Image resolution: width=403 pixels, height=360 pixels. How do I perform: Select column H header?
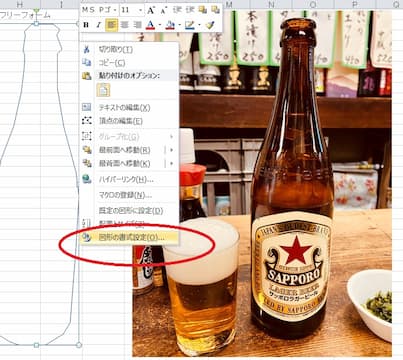pyautogui.click(x=20, y=4)
